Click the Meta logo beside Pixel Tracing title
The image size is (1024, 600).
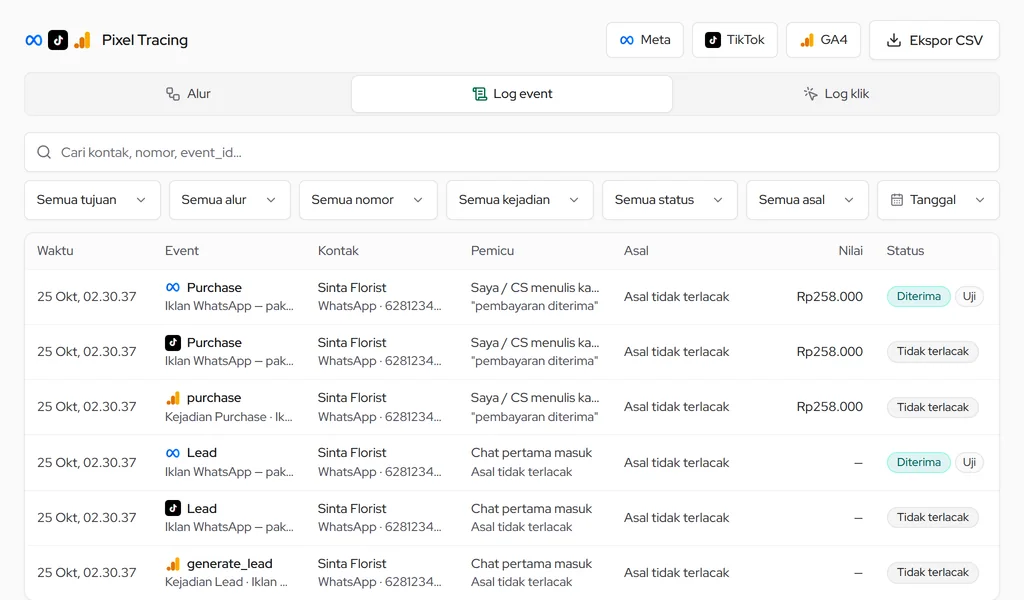click(34, 40)
